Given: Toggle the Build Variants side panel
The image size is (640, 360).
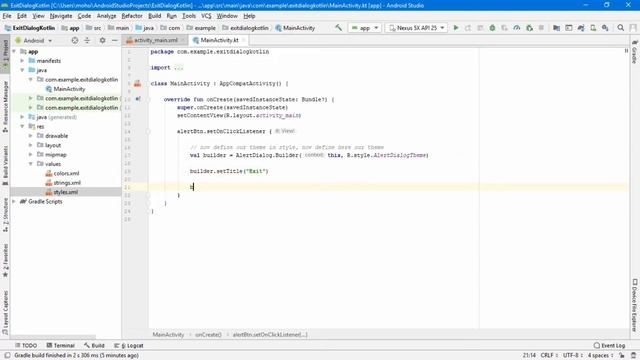Looking at the screenshot, I should tap(5, 166).
